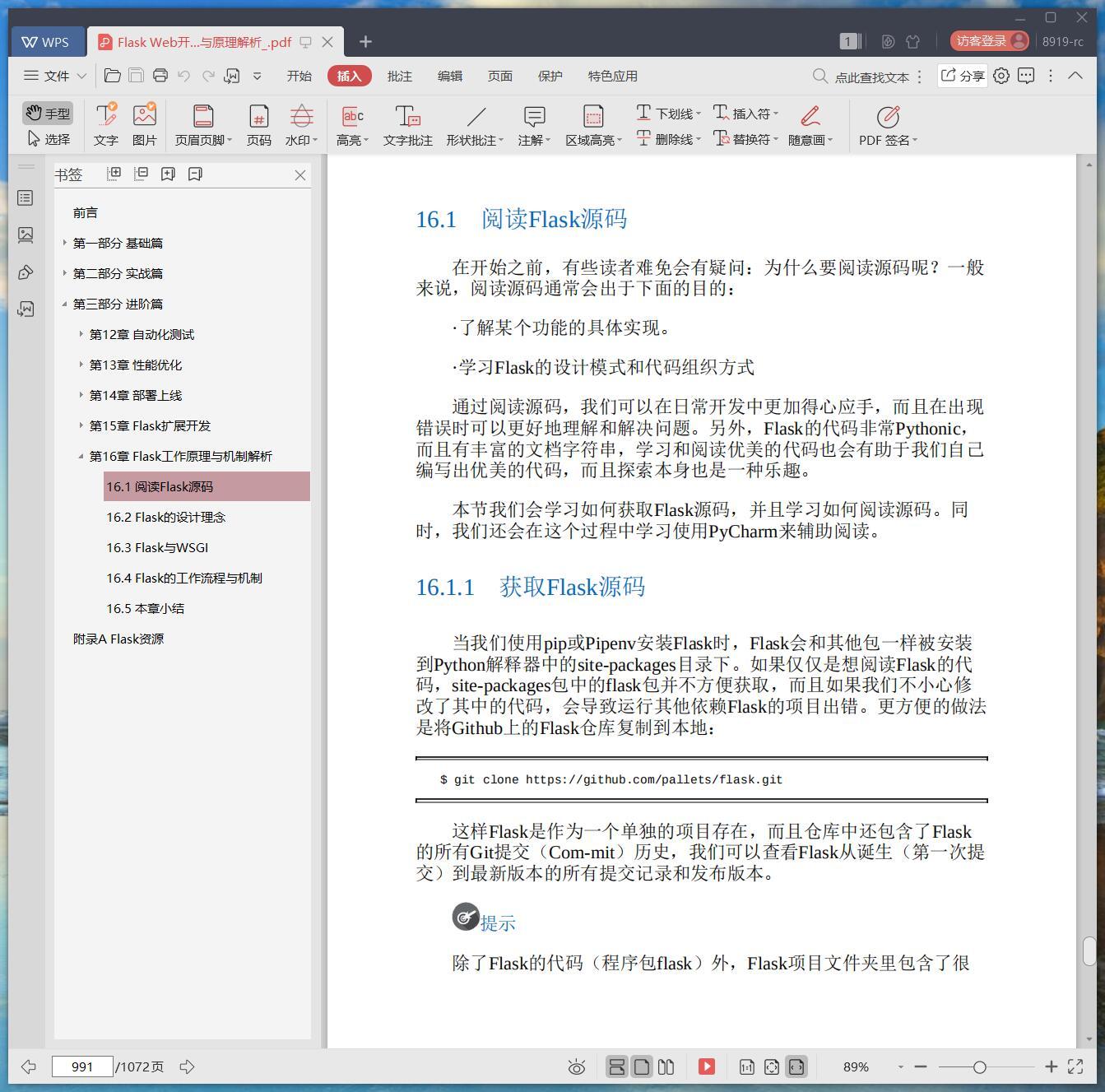Open bookmark 第14章 部署上线
This screenshot has height=1092, width=1105.
[136, 395]
